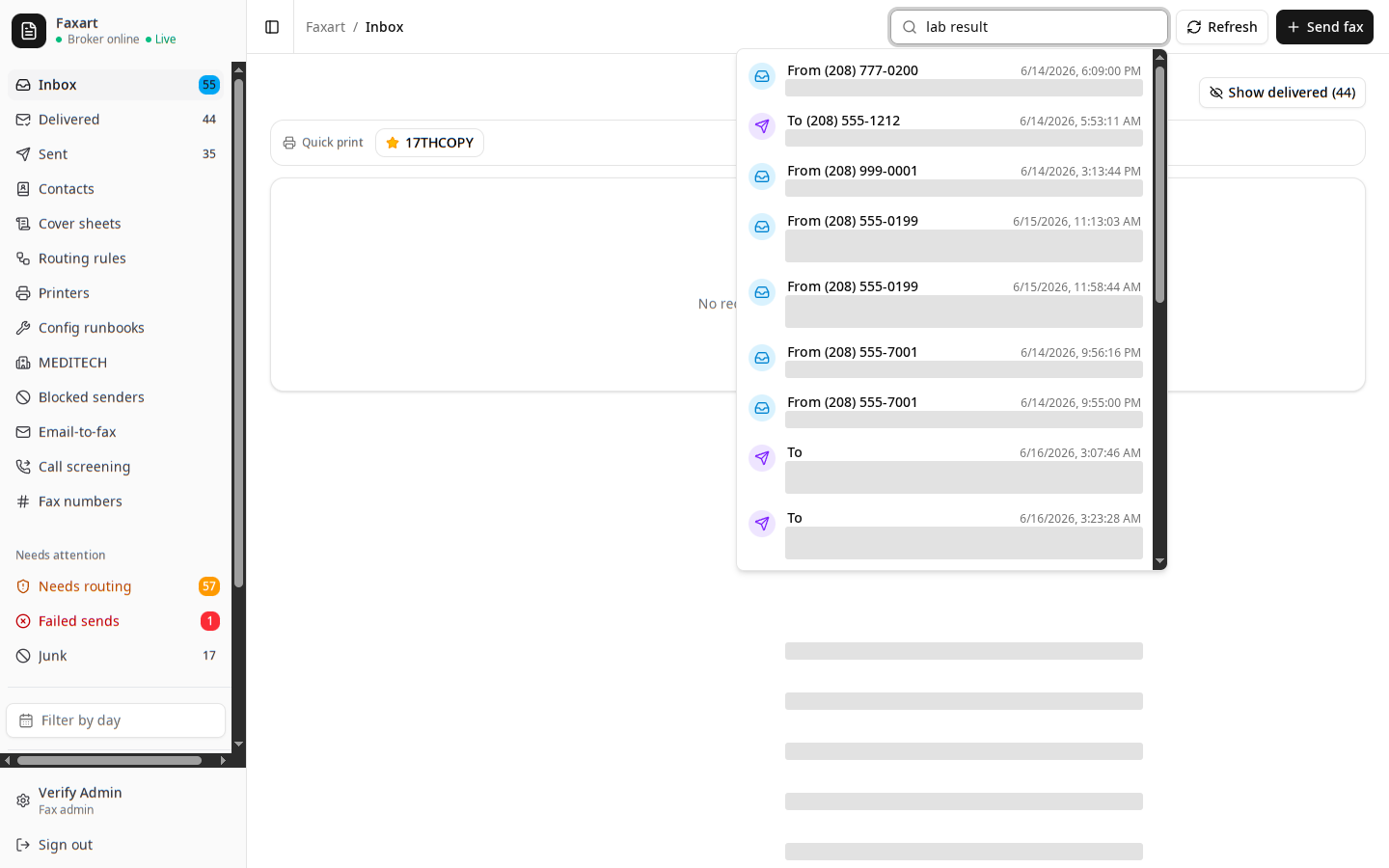Click the lab result search field
This screenshot has width=1389, height=868.
tap(1029, 27)
